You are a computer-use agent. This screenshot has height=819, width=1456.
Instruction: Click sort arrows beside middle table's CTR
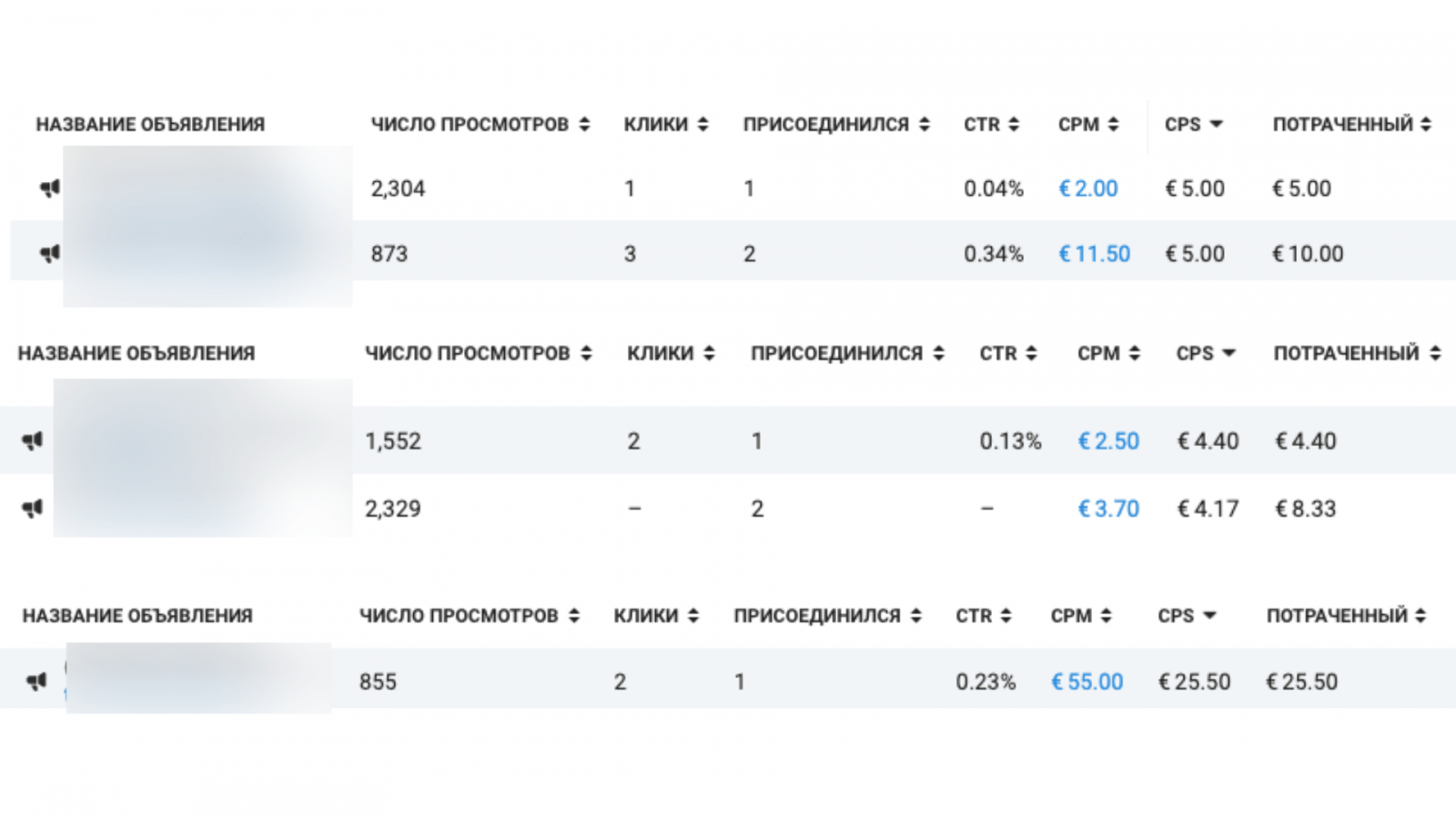pyautogui.click(x=1031, y=353)
